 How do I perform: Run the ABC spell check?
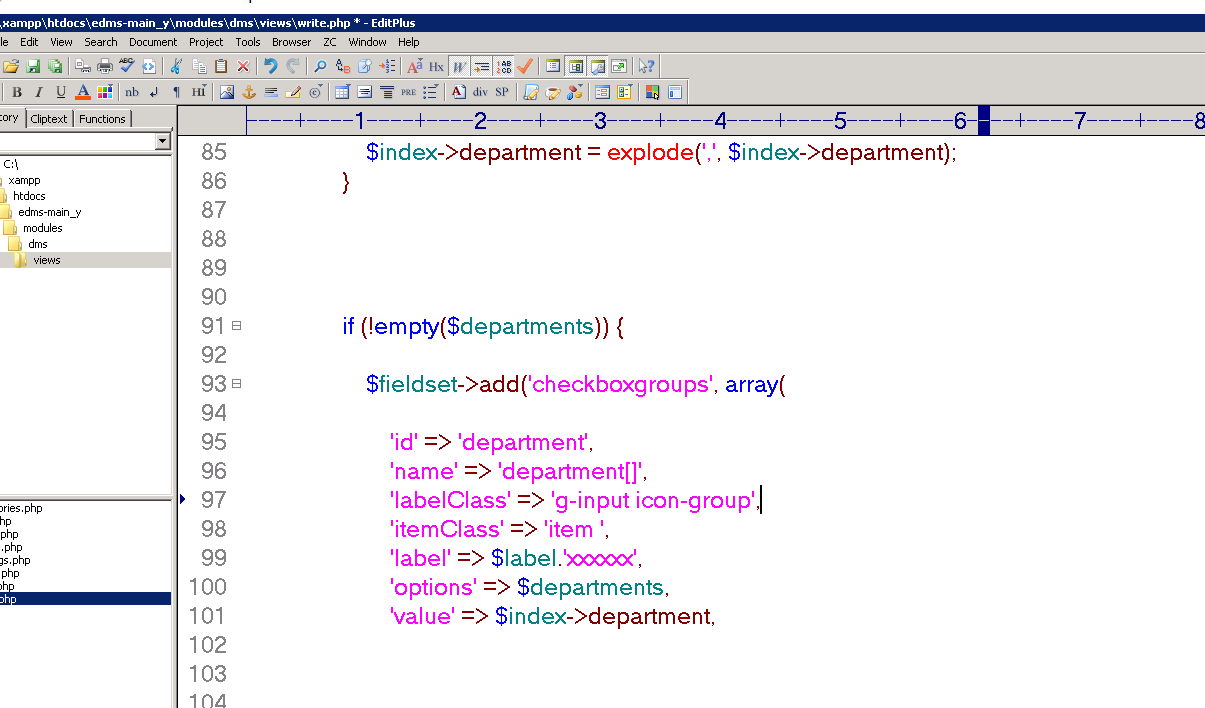(127, 66)
